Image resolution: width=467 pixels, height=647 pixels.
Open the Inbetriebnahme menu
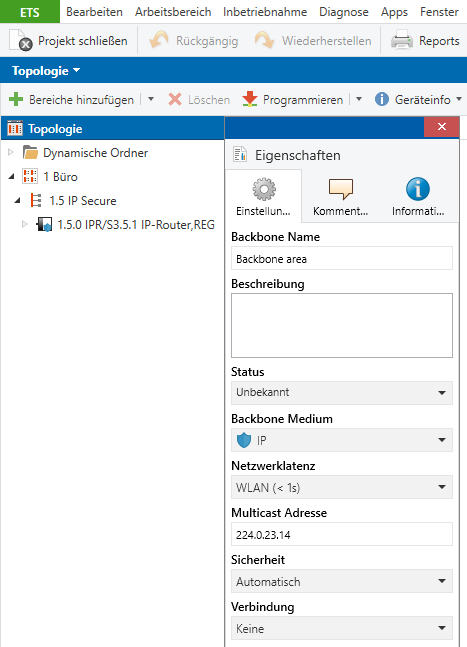pyautogui.click(x=265, y=12)
